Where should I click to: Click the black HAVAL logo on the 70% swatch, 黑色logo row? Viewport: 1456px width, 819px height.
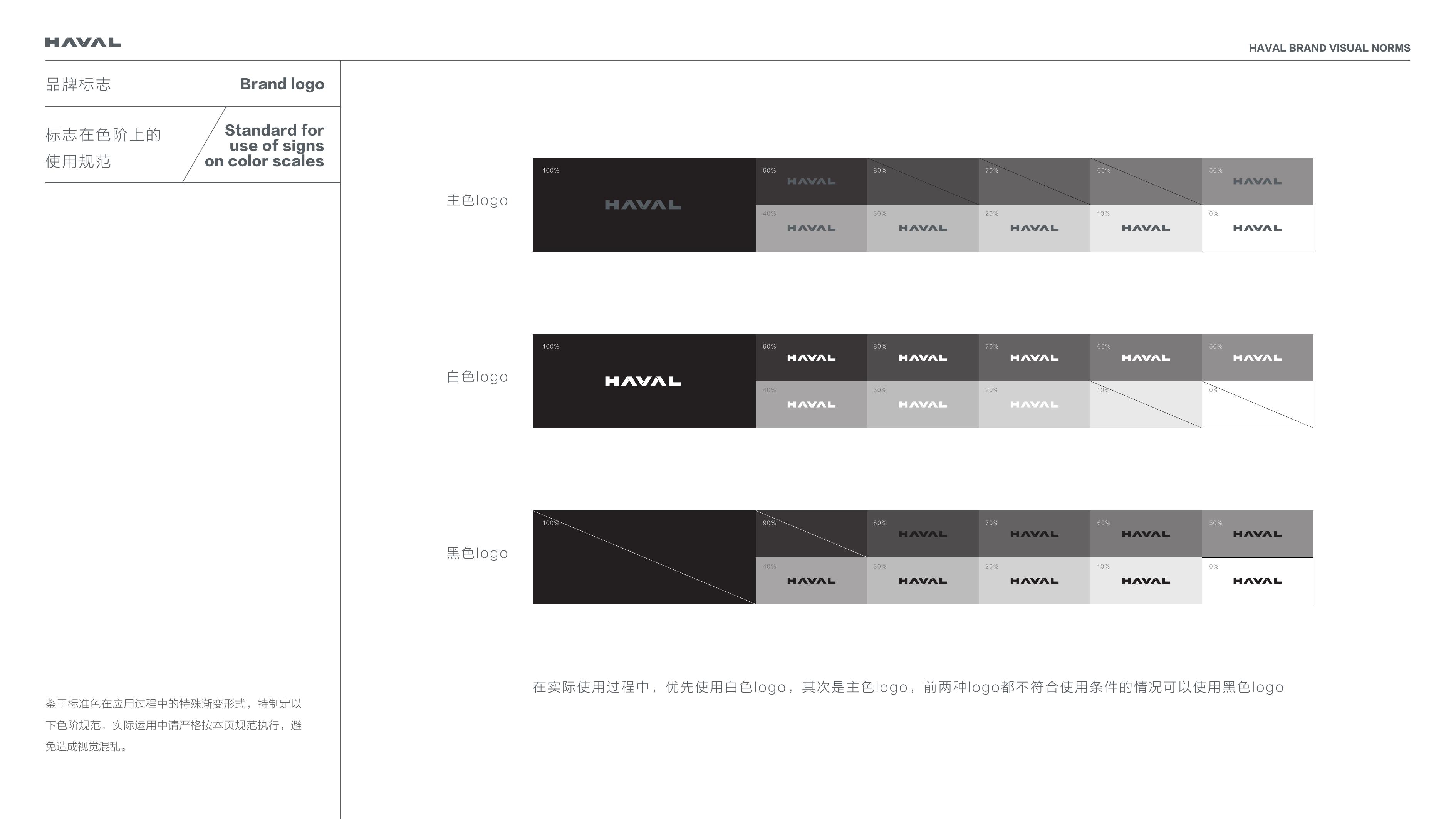point(1034,534)
